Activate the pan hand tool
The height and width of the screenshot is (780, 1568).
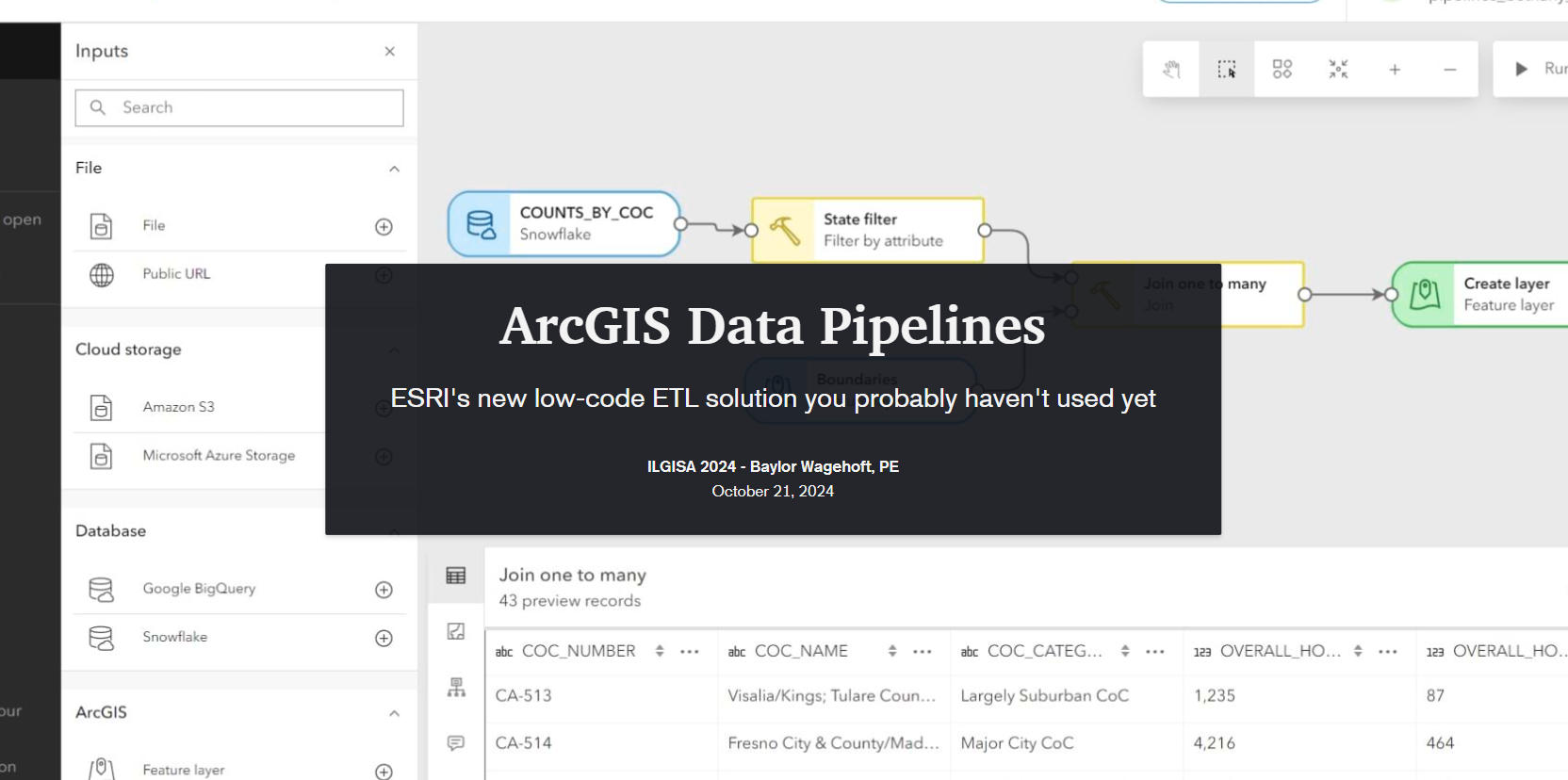1171,69
